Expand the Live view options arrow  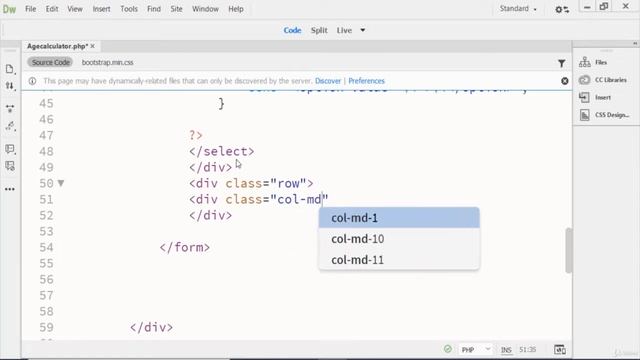pos(362,30)
